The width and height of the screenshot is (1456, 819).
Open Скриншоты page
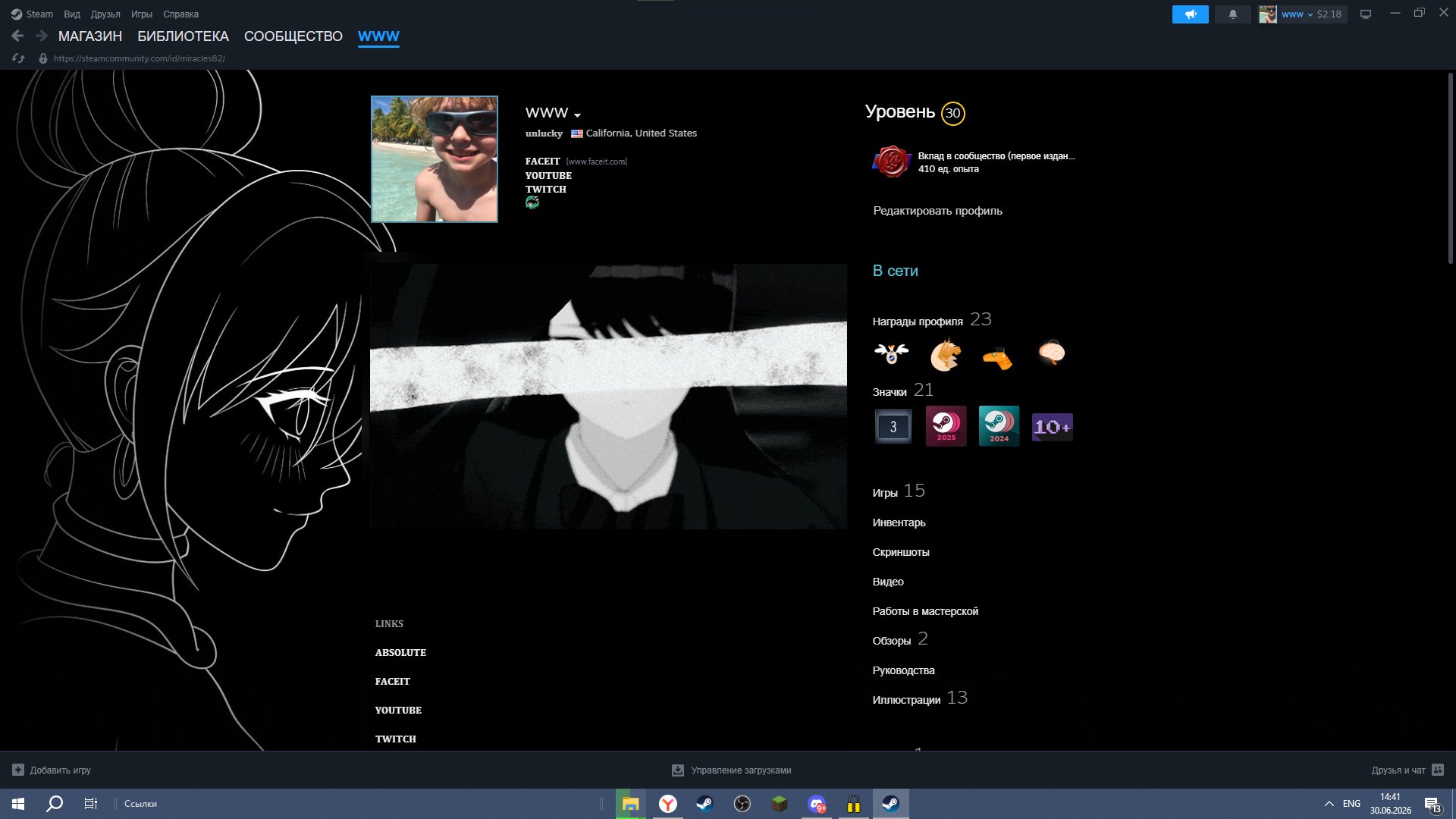tap(901, 552)
